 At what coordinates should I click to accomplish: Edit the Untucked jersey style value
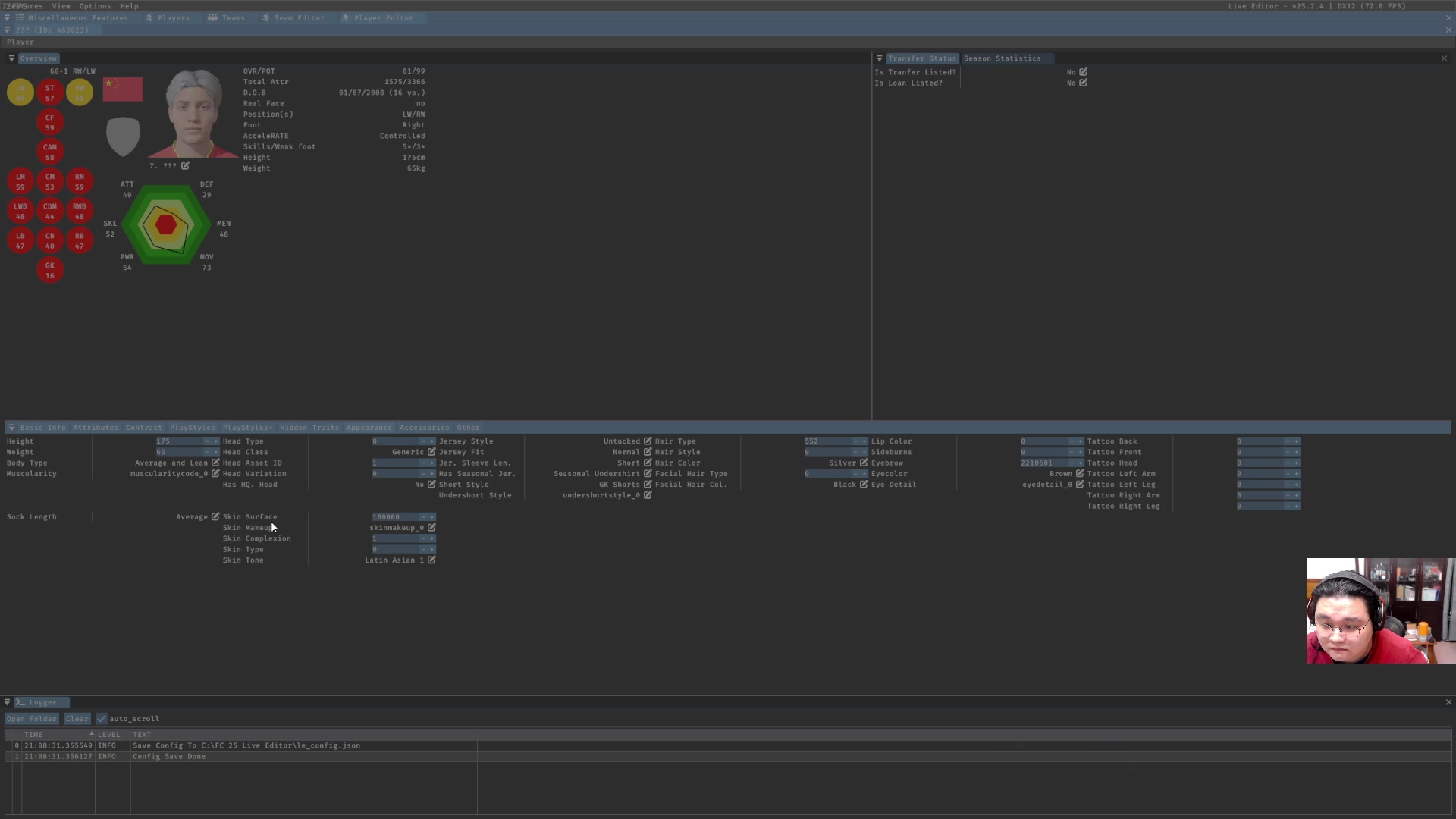(648, 441)
